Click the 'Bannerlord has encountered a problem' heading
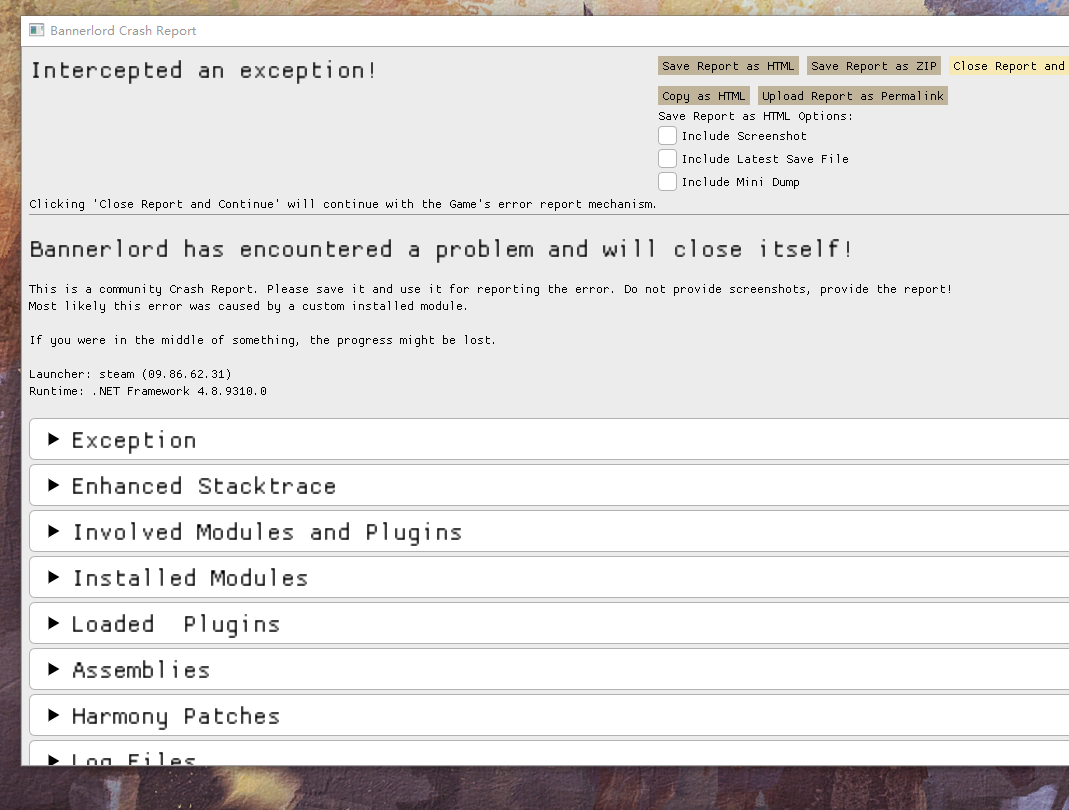The height and width of the screenshot is (810, 1069). click(441, 250)
